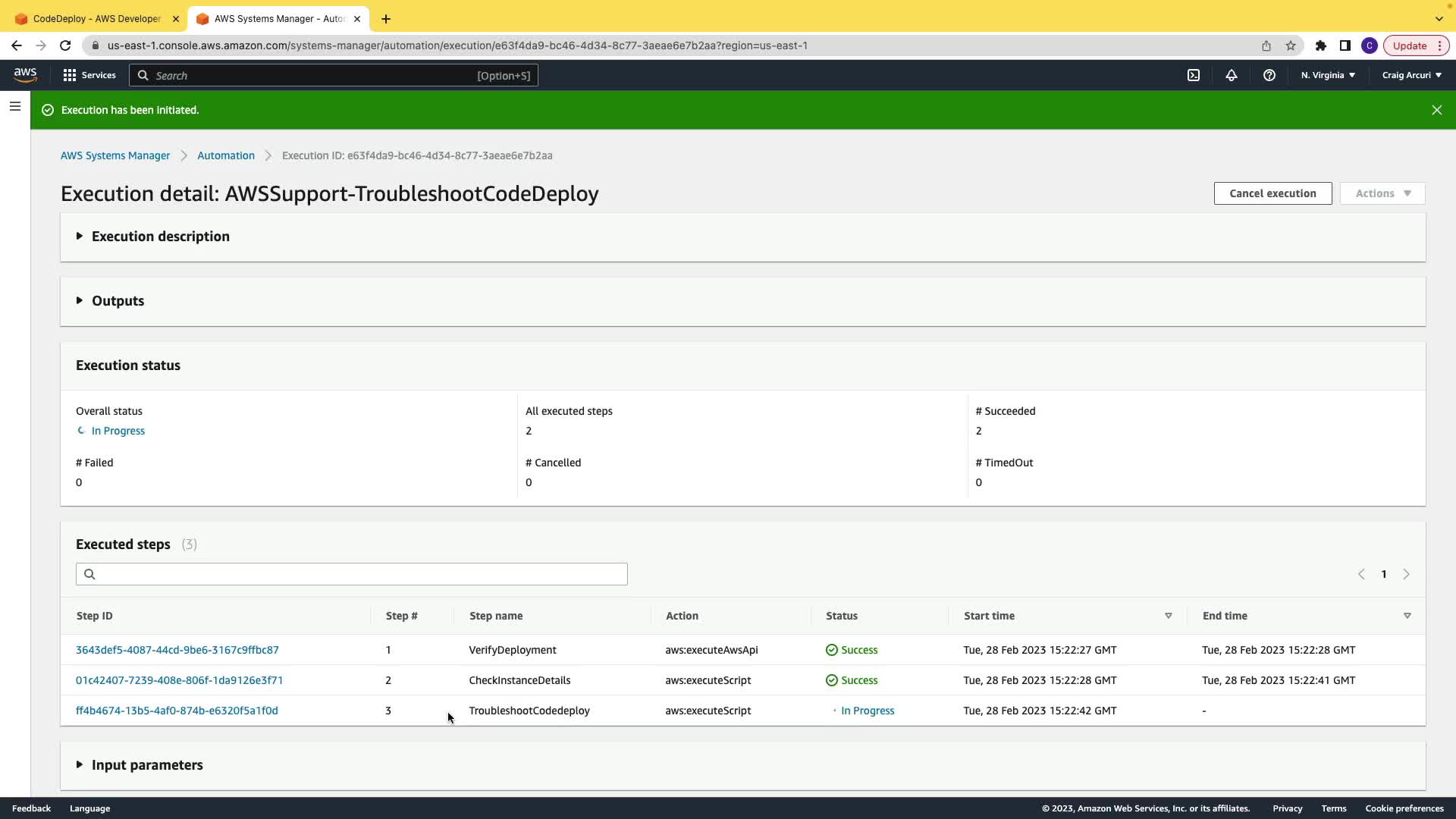This screenshot has height=819, width=1456.
Task: Open TroubleshootCodedeploy step ID link
Action: 177,711
